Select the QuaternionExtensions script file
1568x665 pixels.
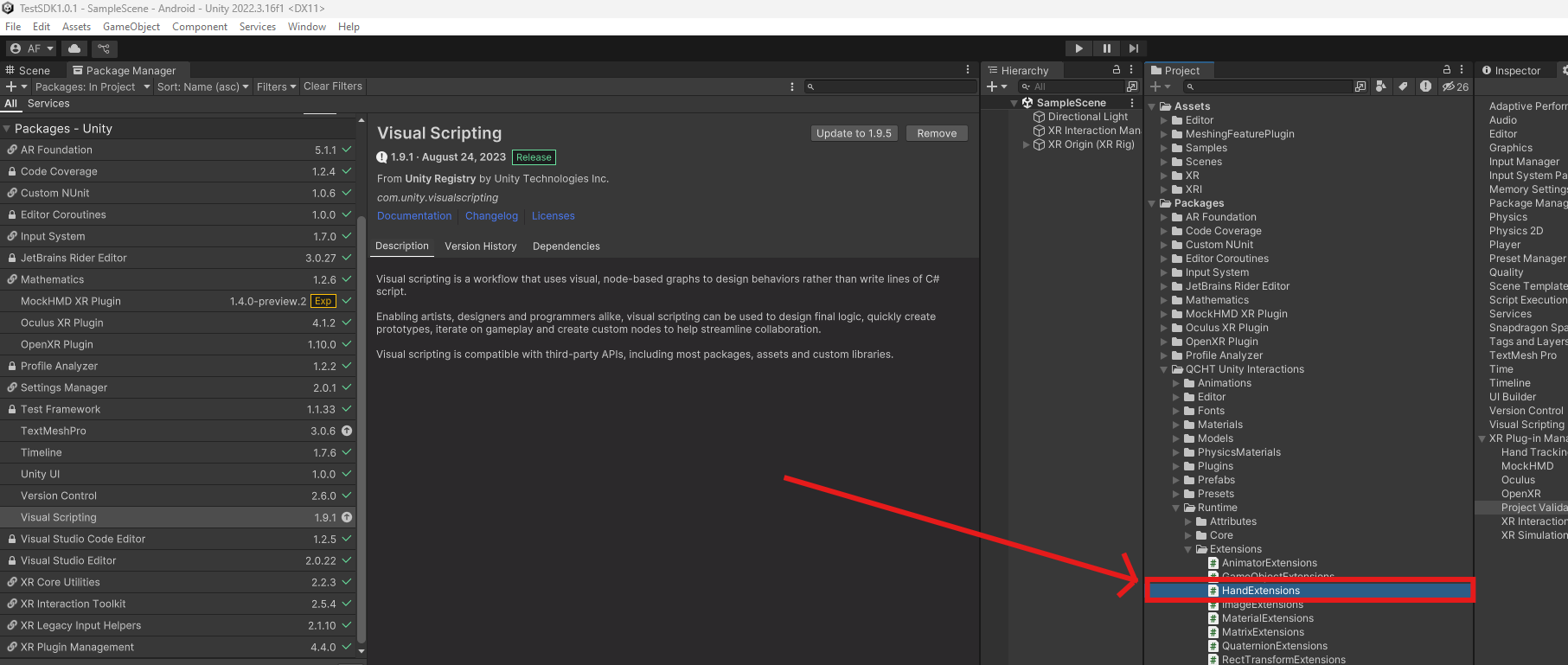tap(1274, 646)
